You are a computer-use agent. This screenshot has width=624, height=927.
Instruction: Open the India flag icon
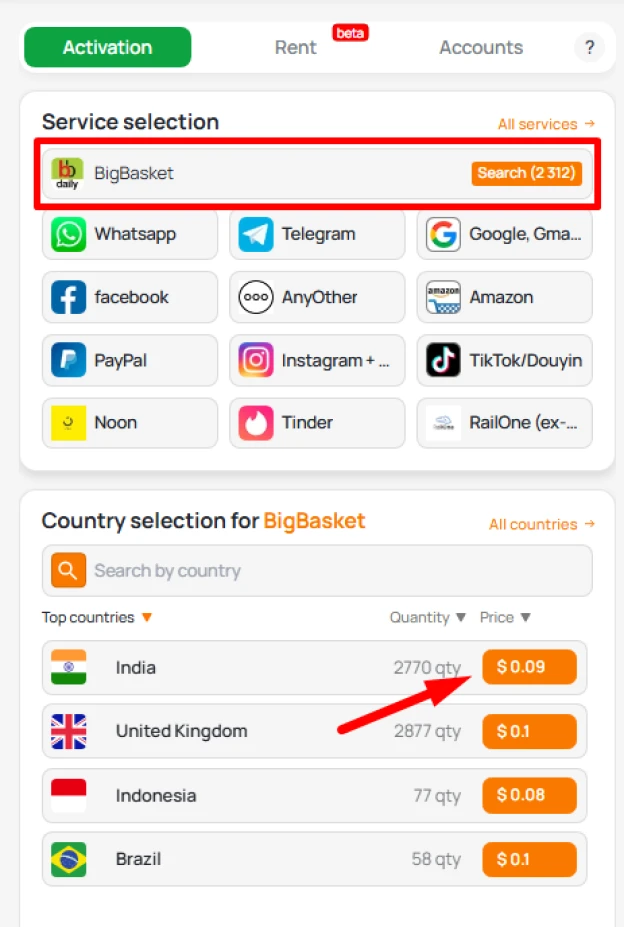(65, 667)
